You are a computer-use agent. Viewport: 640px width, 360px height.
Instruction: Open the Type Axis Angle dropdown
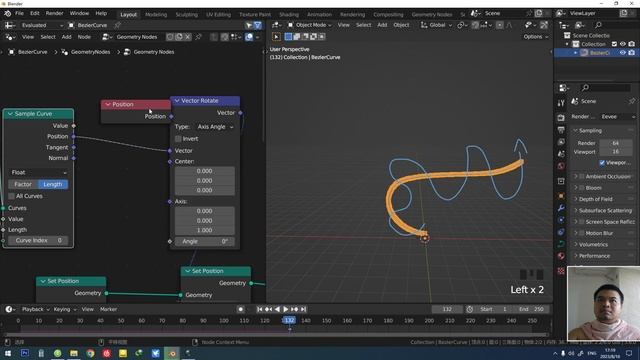click(215, 127)
